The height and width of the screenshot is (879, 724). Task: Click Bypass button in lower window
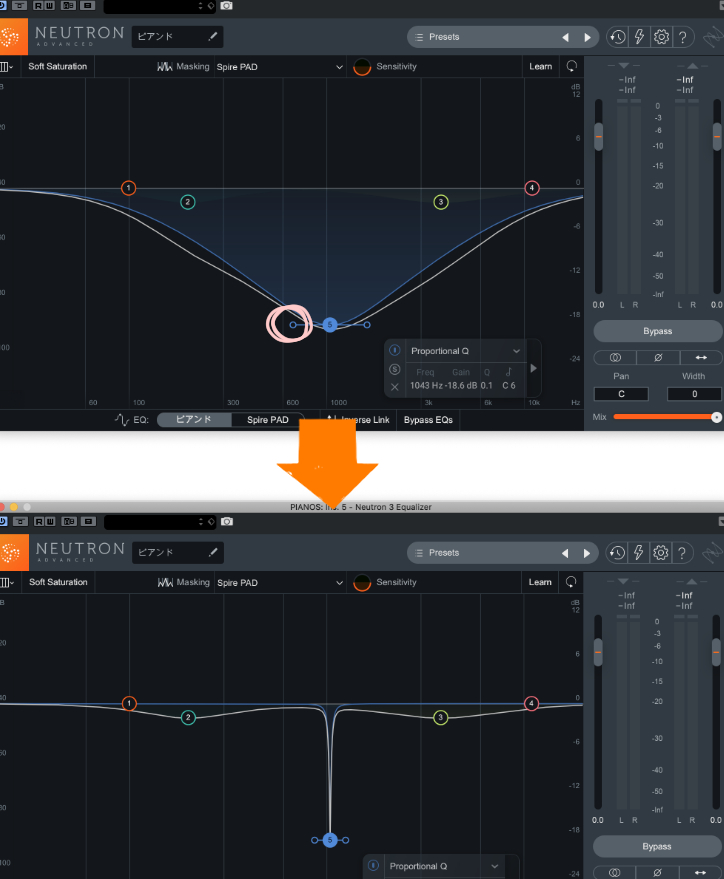click(657, 846)
